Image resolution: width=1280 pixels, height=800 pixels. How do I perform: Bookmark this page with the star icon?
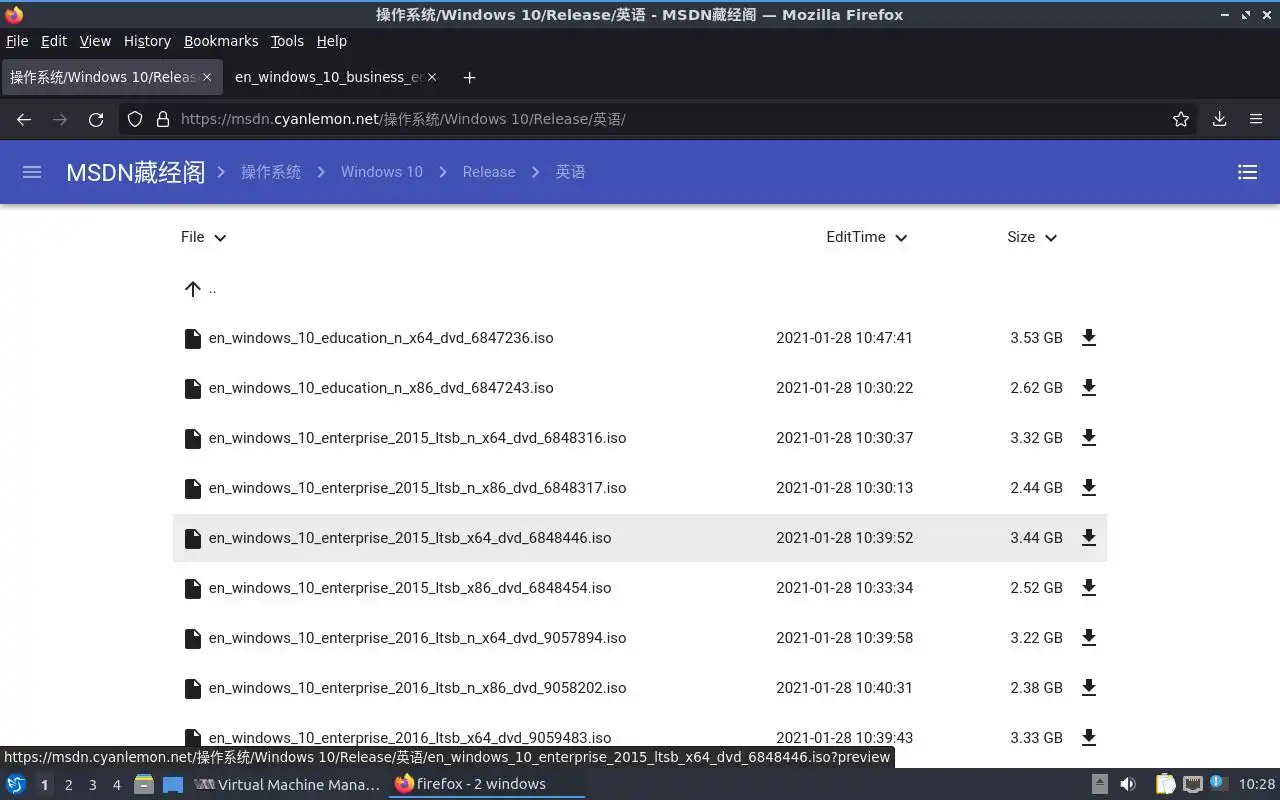pyautogui.click(x=1181, y=119)
